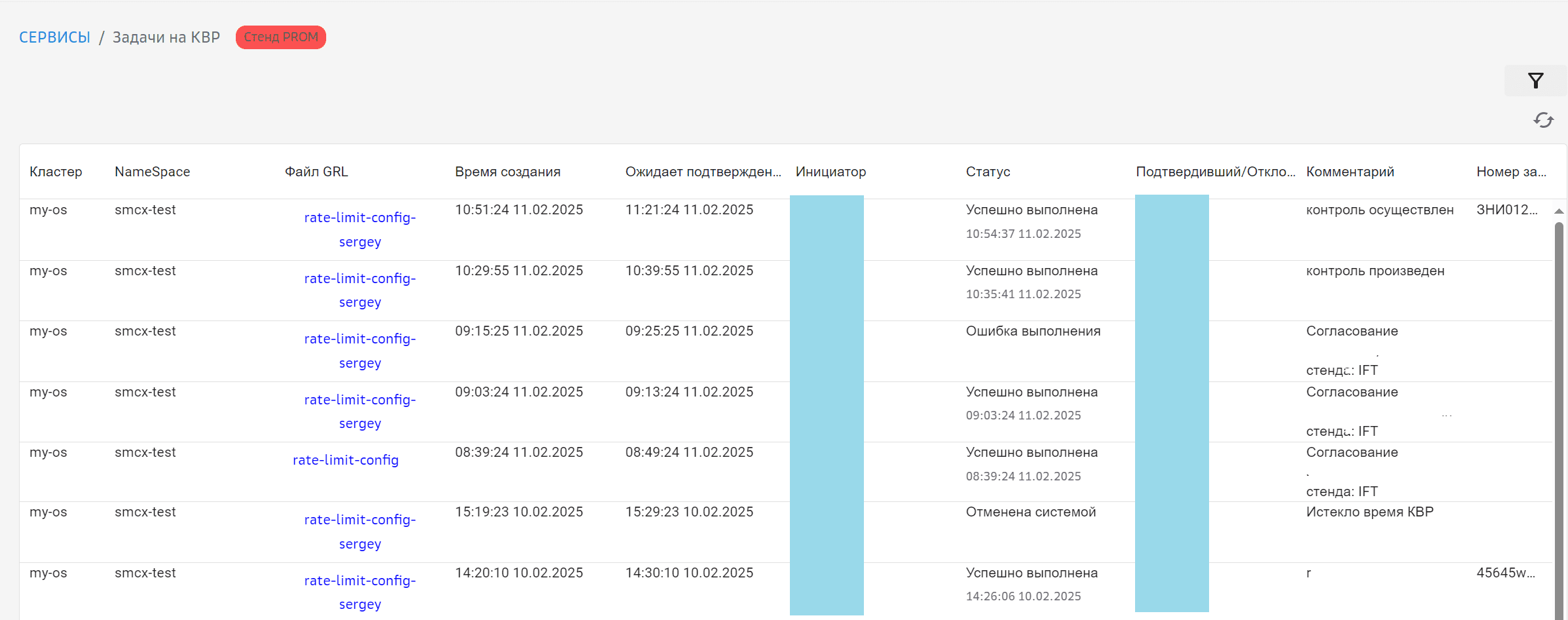Open GRL file link created at 10:51:24
This screenshot has width=1568, height=620.
coord(360,229)
